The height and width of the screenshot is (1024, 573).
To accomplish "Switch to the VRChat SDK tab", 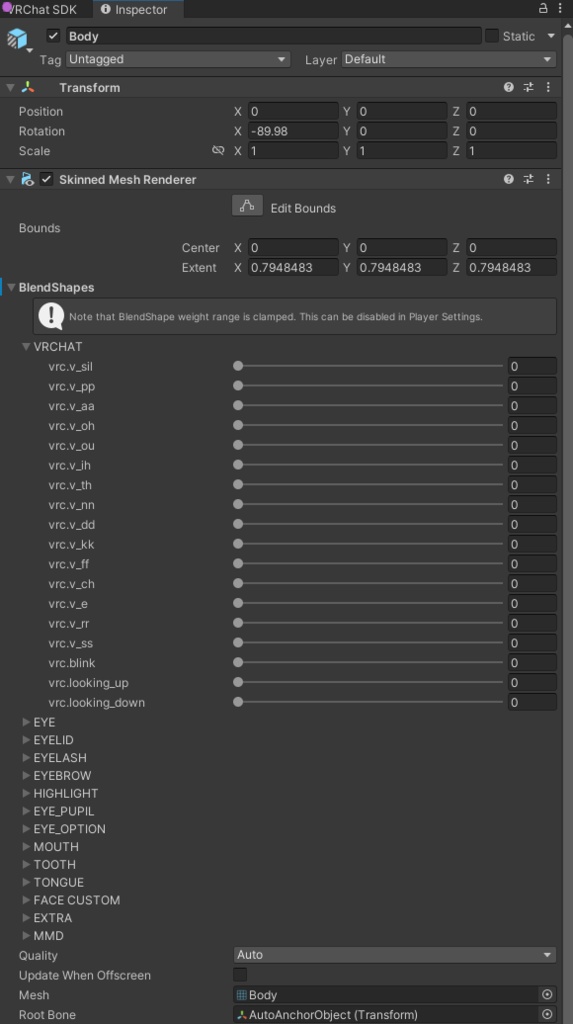I will click(43, 9).
